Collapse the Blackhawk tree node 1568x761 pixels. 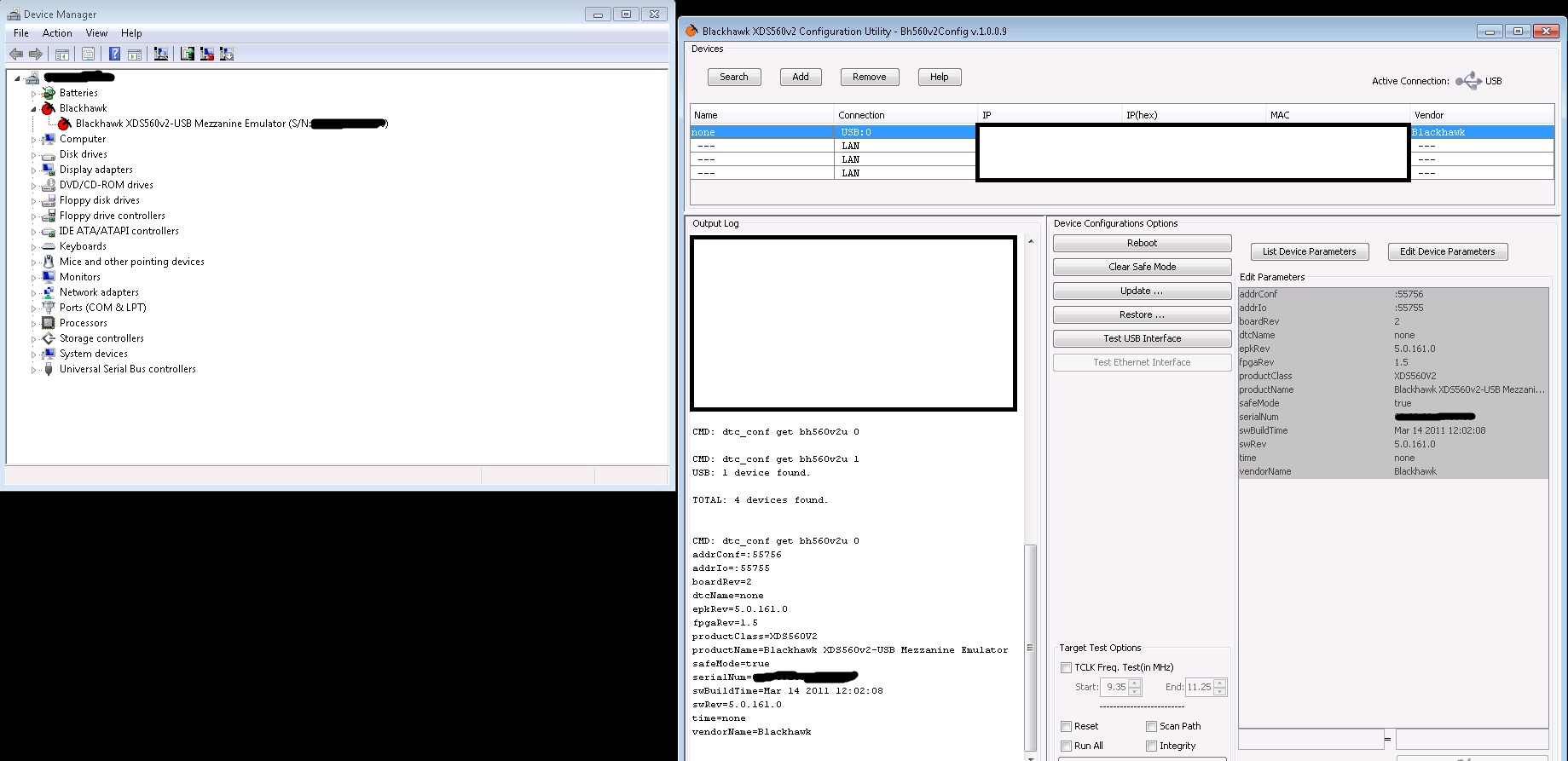(34, 109)
